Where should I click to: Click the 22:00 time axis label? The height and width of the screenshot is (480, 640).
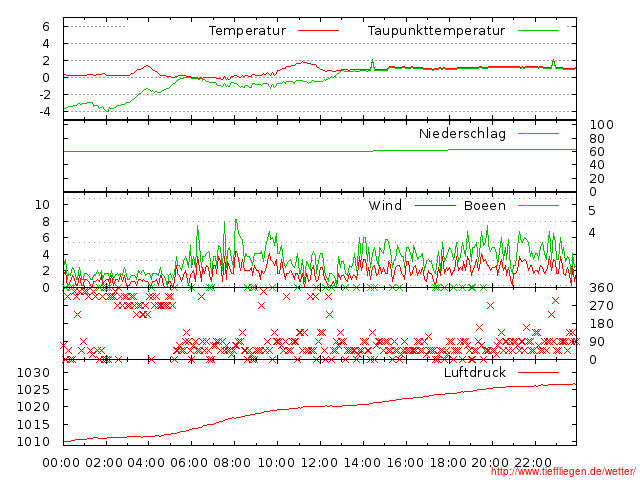[533, 463]
